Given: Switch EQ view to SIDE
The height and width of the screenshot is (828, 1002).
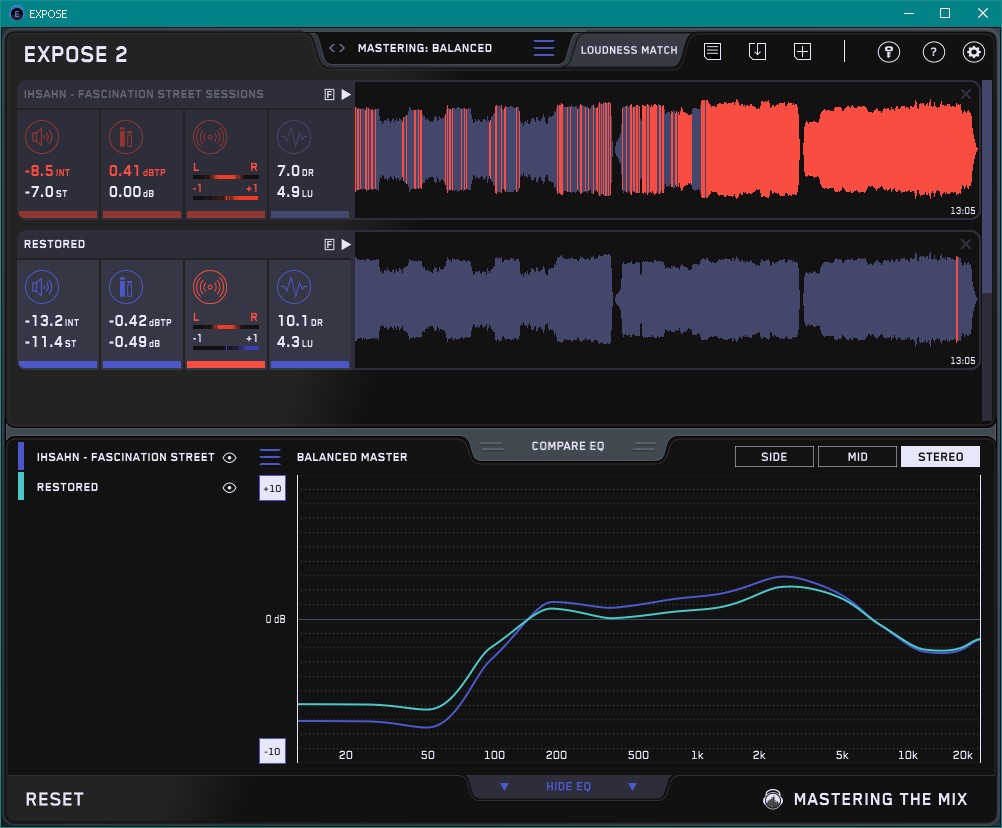Looking at the screenshot, I should click(x=774, y=457).
